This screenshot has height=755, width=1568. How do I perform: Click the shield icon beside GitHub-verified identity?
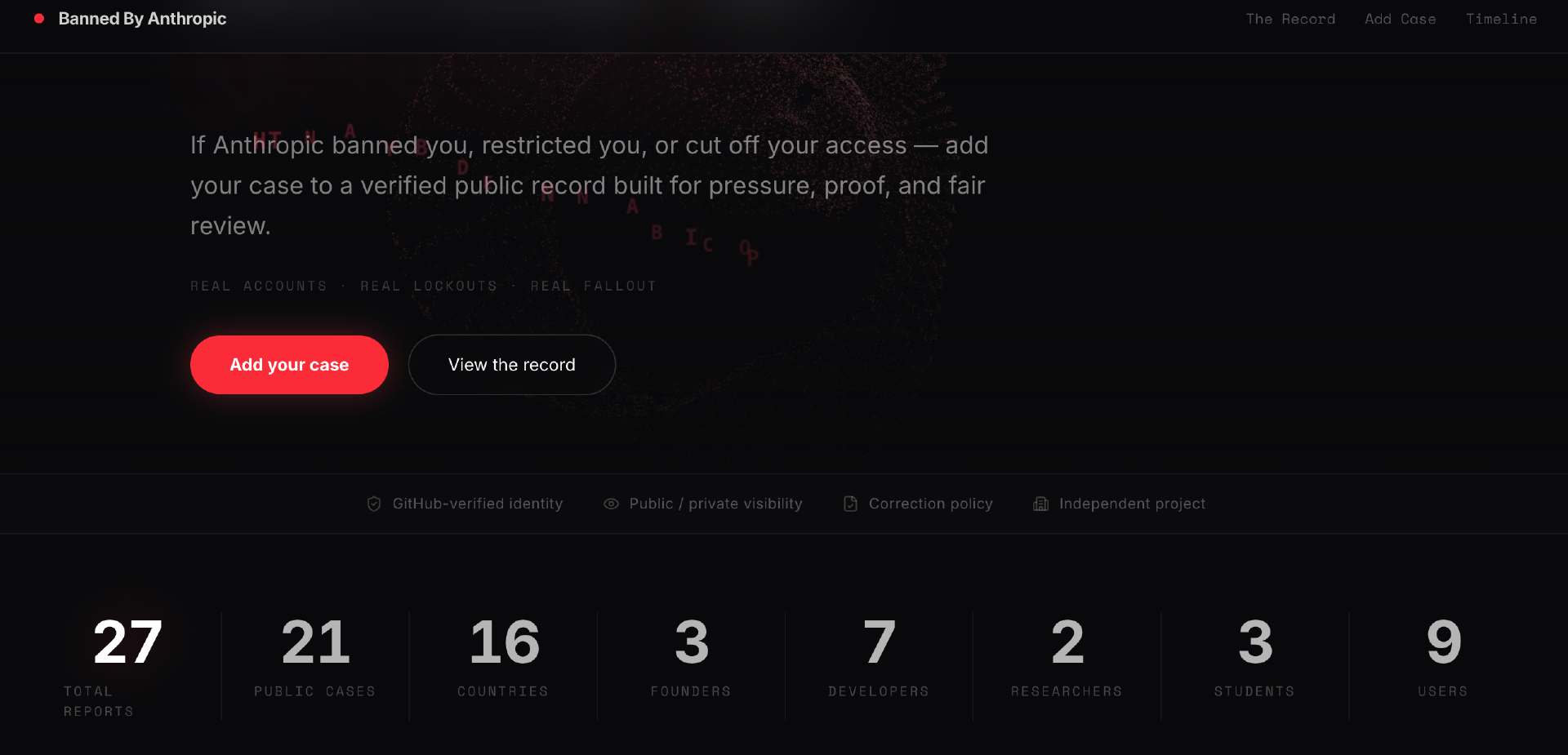click(374, 504)
